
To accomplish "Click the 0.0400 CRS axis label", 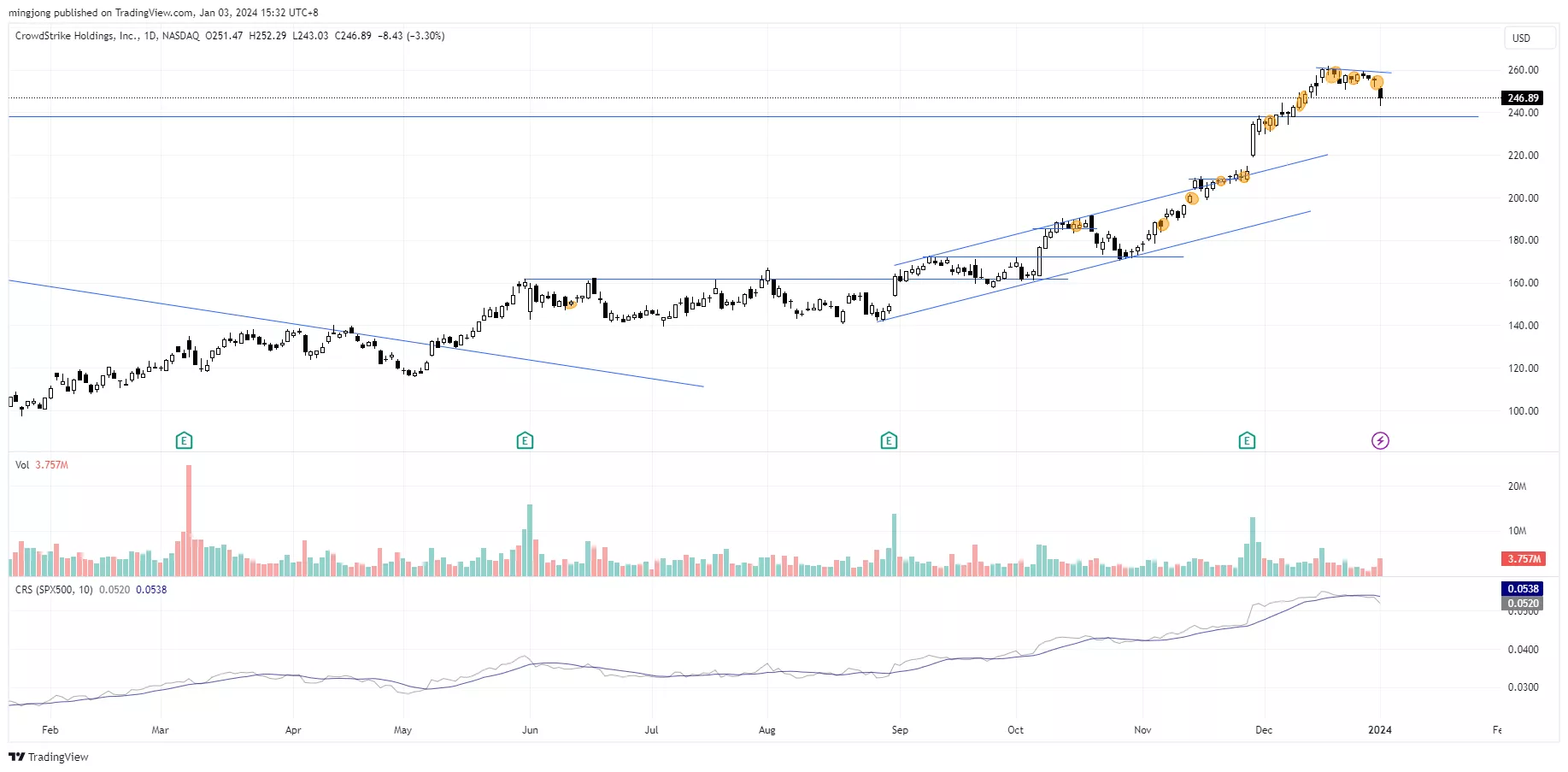I will point(1523,650).
